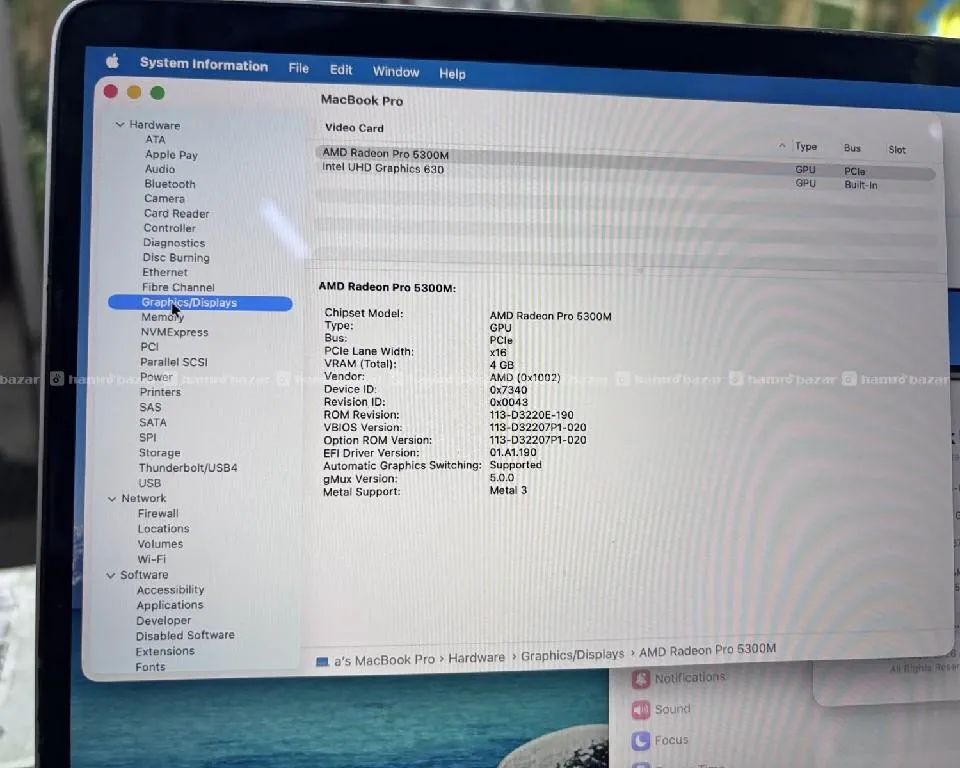Click the Metal Support value Metal 3
The height and width of the screenshot is (768, 960).
(x=508, y=491)
